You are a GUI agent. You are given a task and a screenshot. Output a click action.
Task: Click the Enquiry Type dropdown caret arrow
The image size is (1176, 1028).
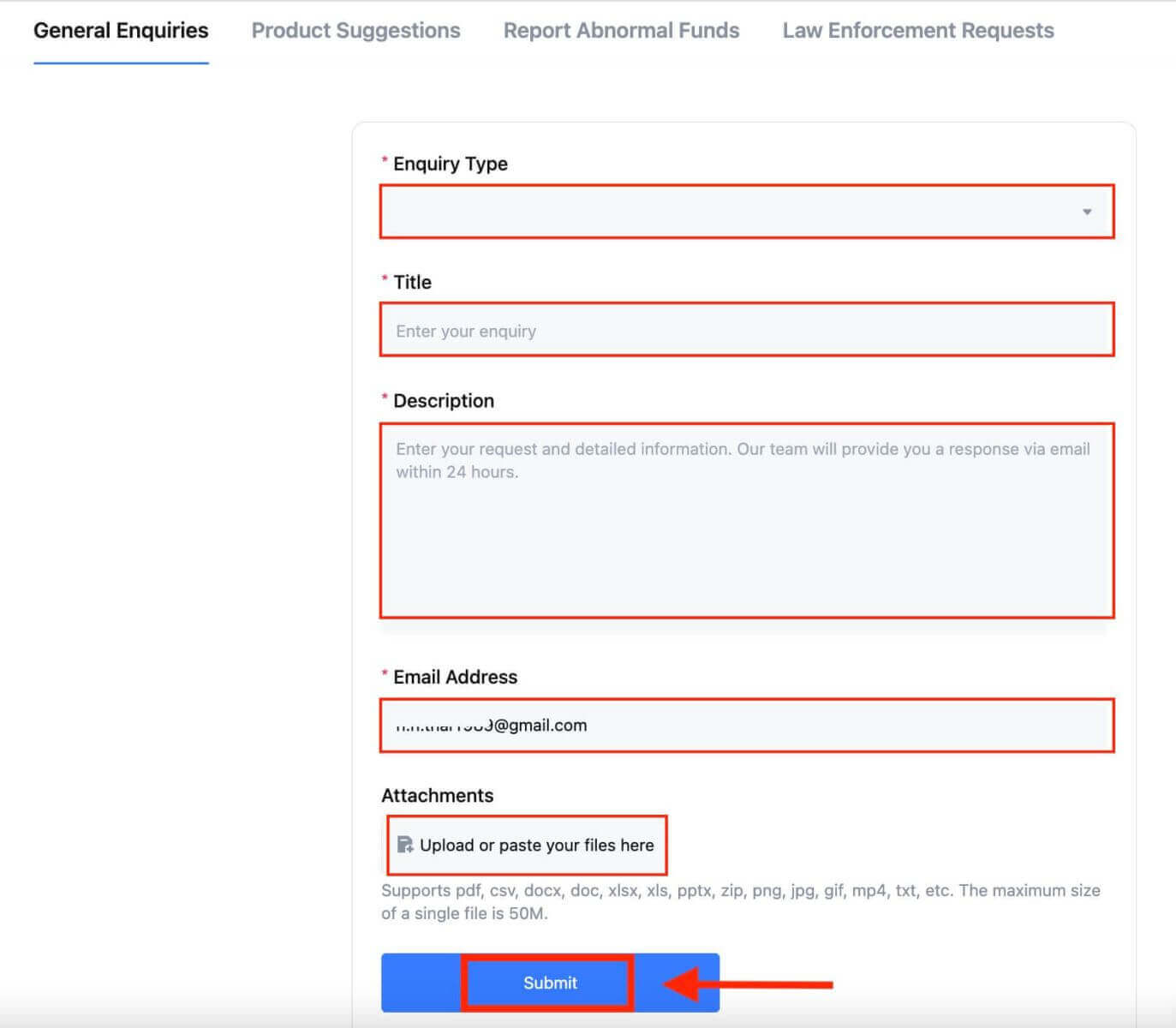pyautogui.click(x=1086, y=212)
